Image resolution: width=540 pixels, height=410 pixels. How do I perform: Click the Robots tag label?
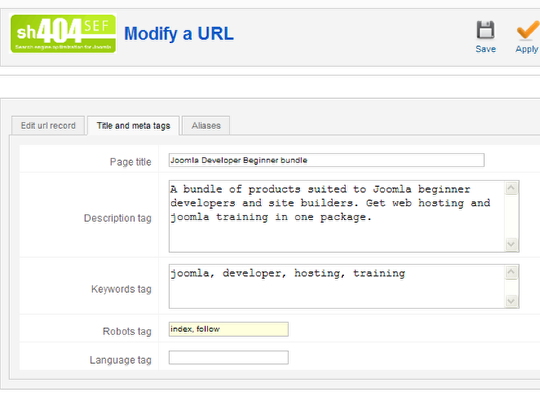pyautogui.click(x=127, y=331)
